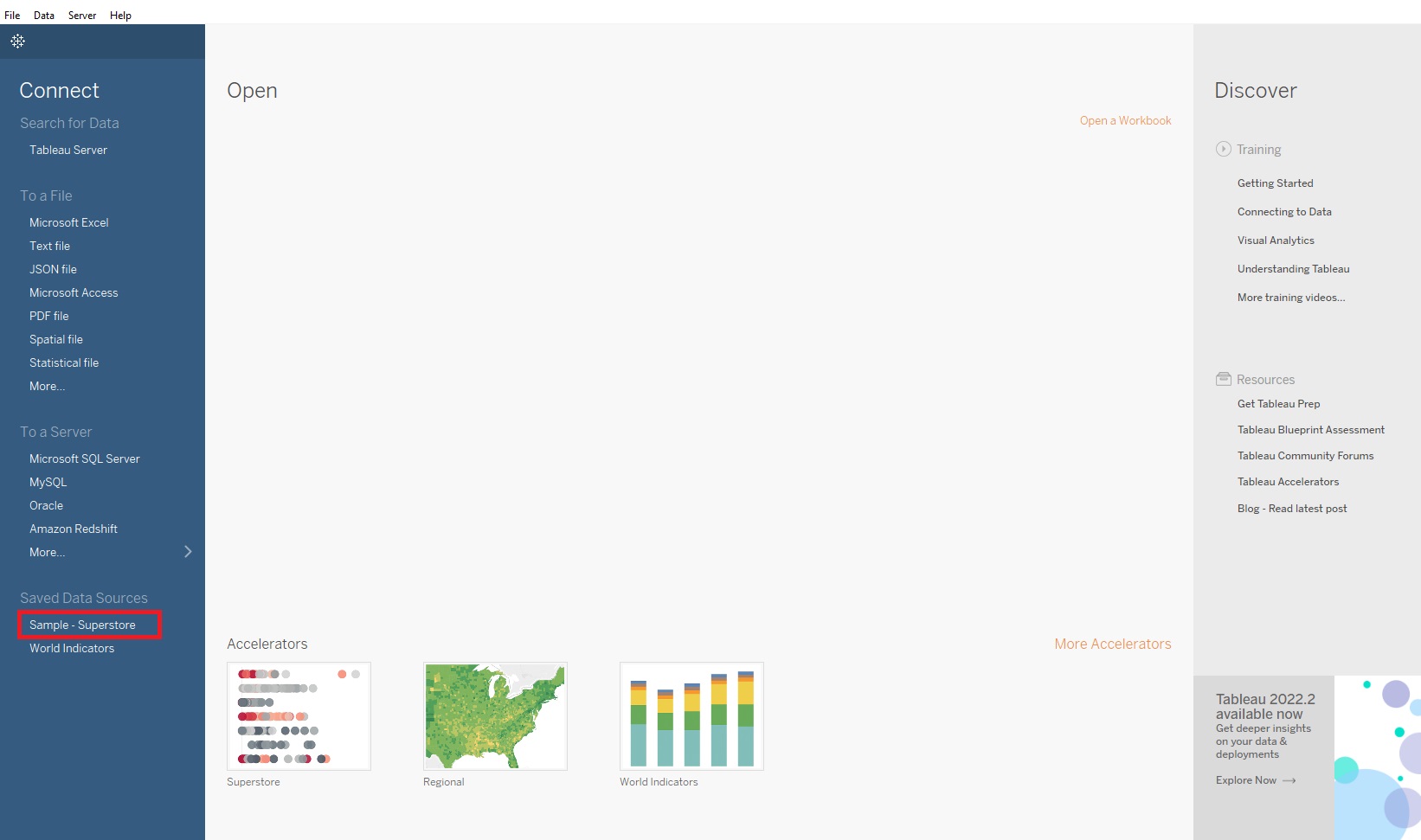This screenshot has width=1421, height=840.
Task: Connect to a Spatial file
Action: (x=56, y=339)
